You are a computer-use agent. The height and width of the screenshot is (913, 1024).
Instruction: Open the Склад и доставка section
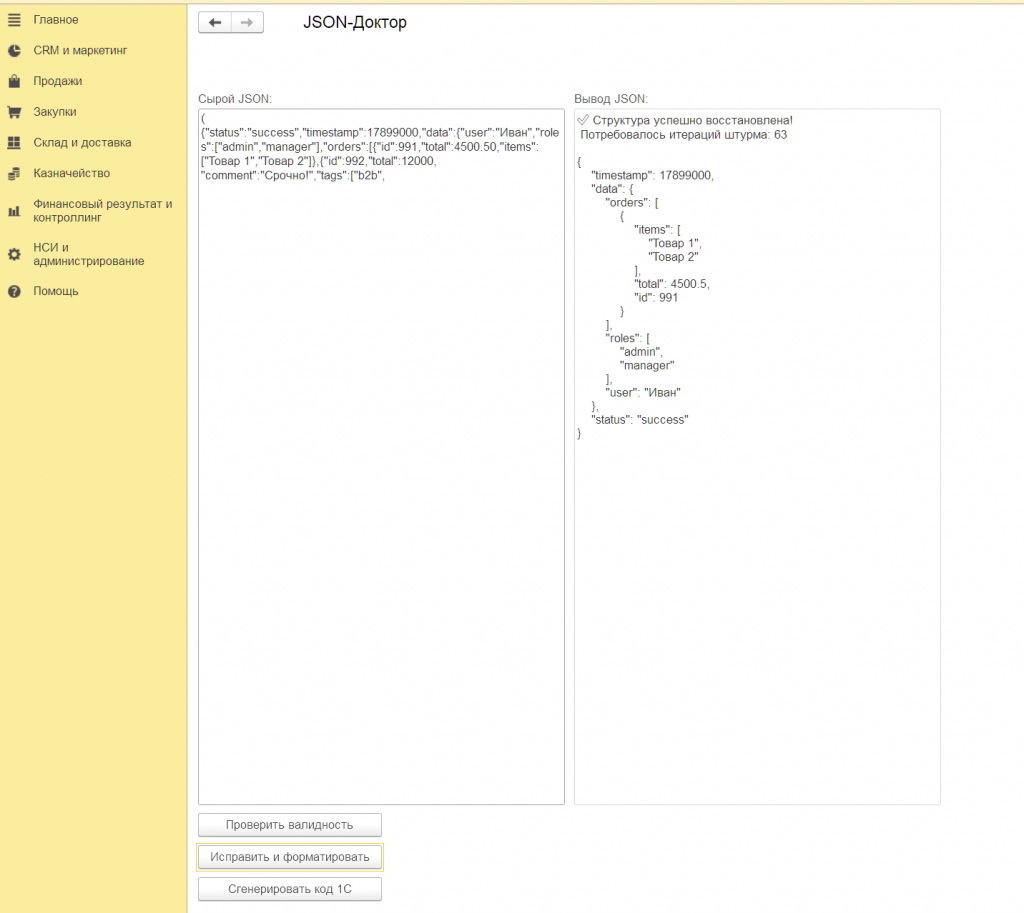click(82, 142)
